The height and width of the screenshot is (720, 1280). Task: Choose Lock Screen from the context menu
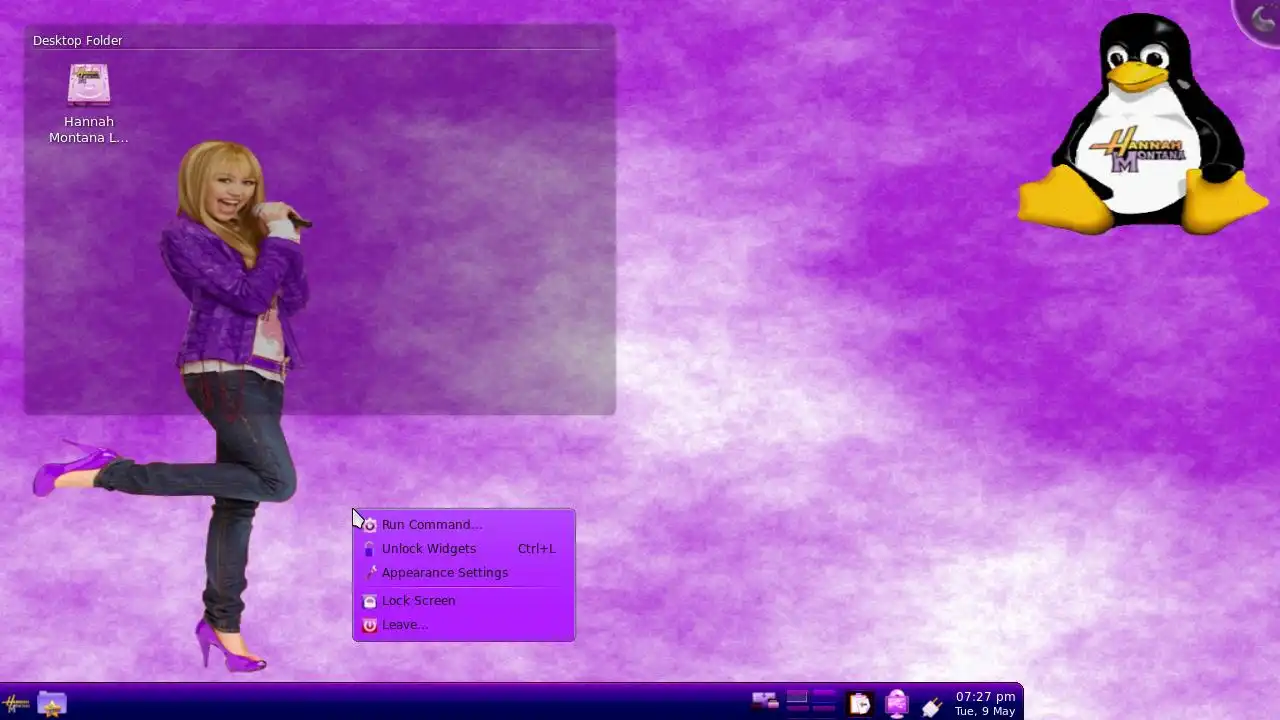464,600
